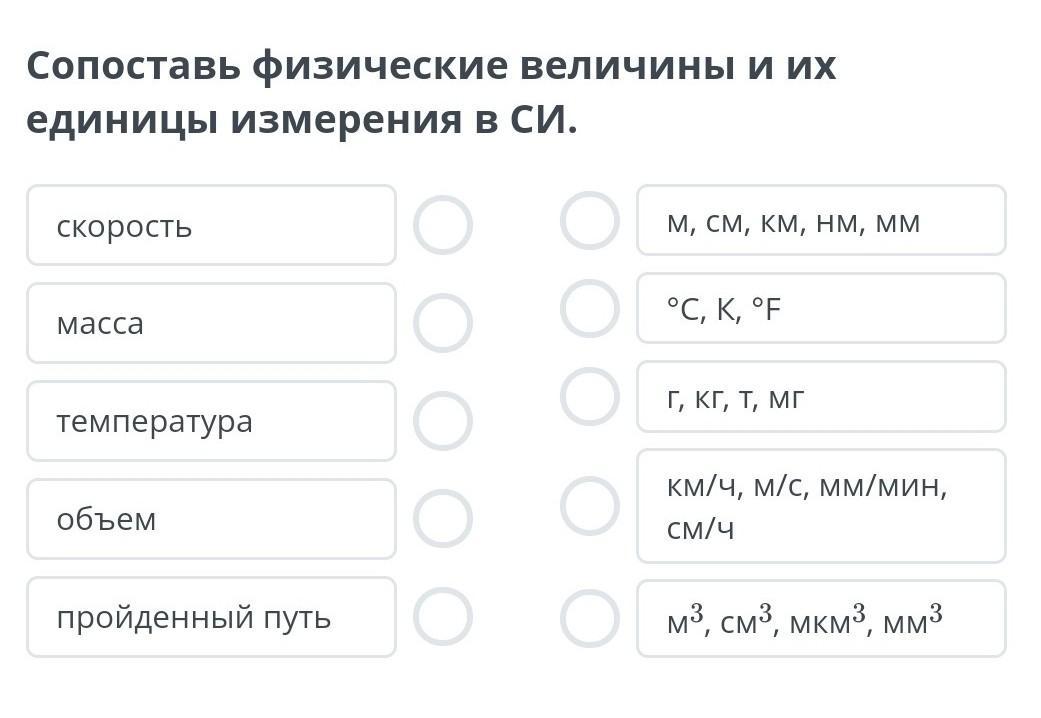Click the connector circle beside температура
1041x718 pixels.
(442, 421)
